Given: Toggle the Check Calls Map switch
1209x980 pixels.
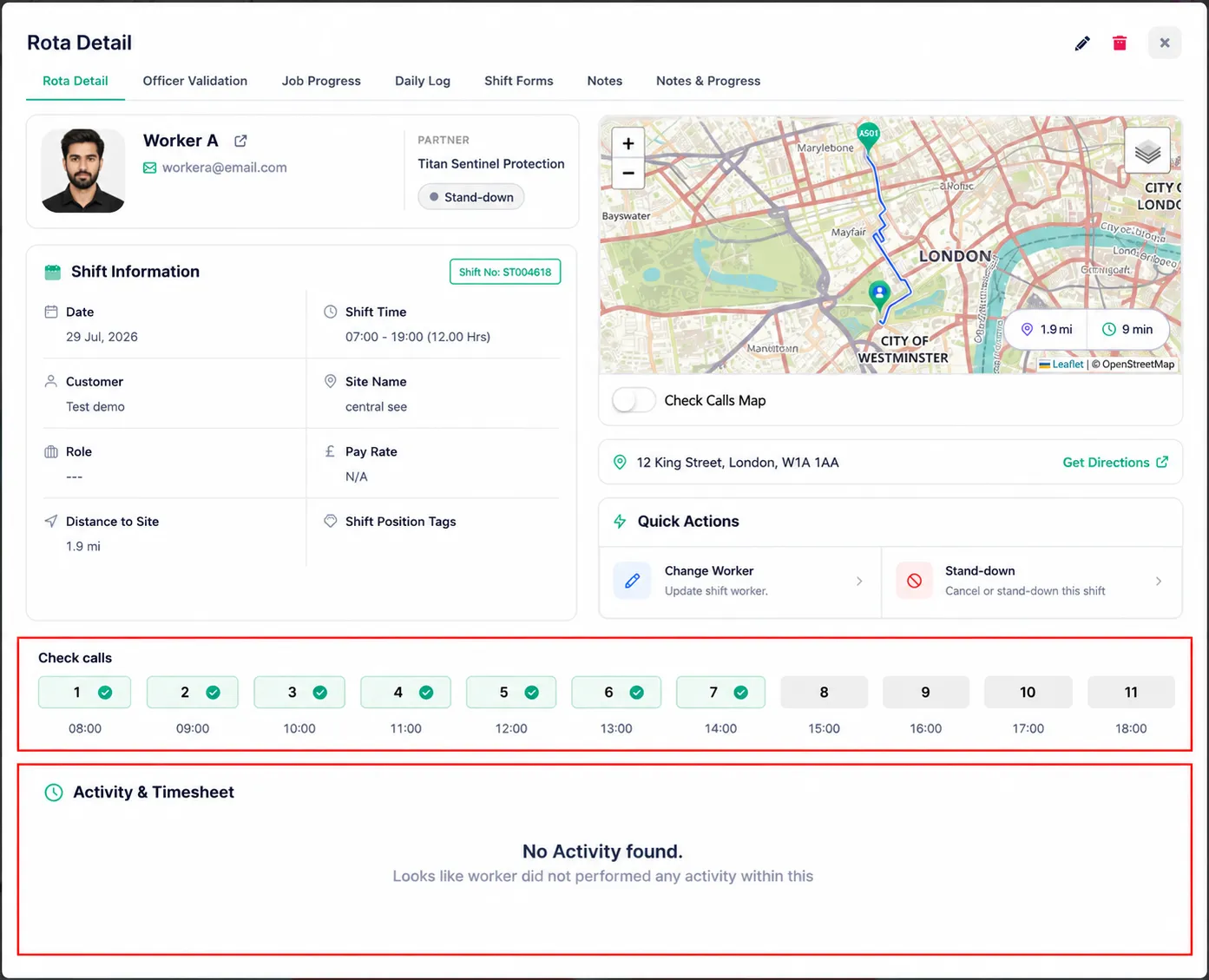Looking at the screenshot, I should pyautogui.click(x=634, y=400).
